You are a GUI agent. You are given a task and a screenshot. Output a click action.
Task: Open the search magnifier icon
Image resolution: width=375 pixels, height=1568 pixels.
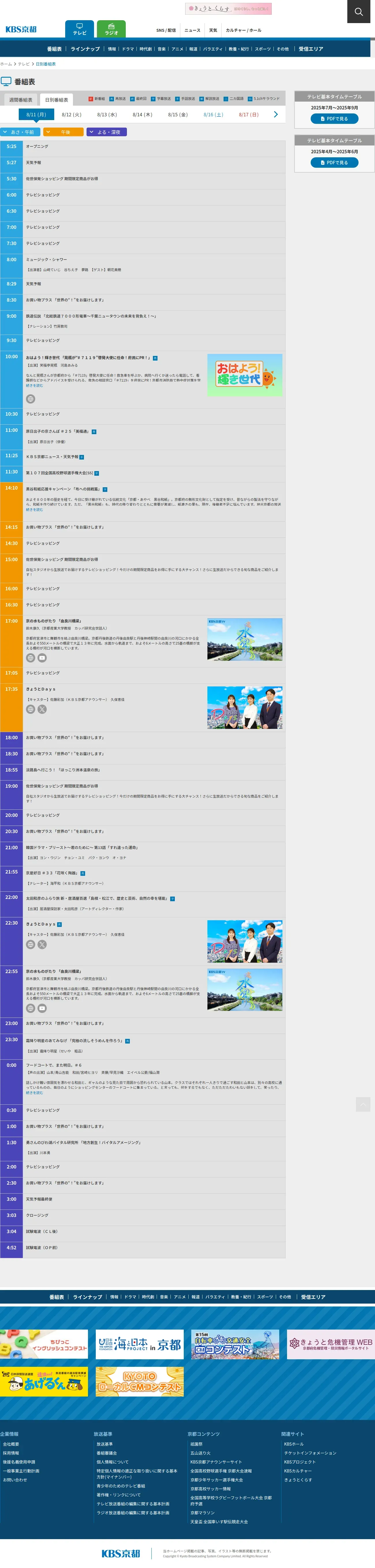coord(359,12)
